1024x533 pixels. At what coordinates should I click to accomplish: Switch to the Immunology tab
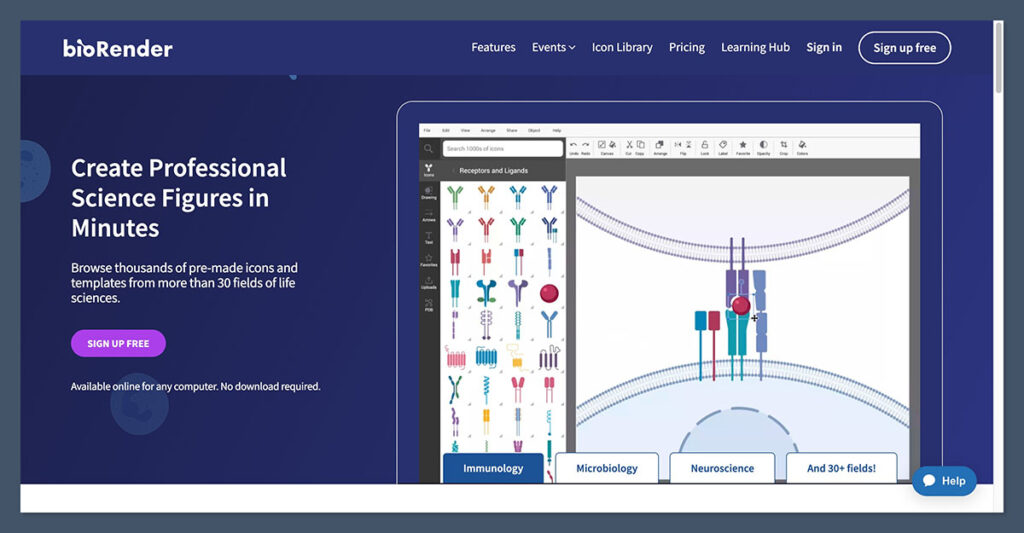click(x=493, y=468)
